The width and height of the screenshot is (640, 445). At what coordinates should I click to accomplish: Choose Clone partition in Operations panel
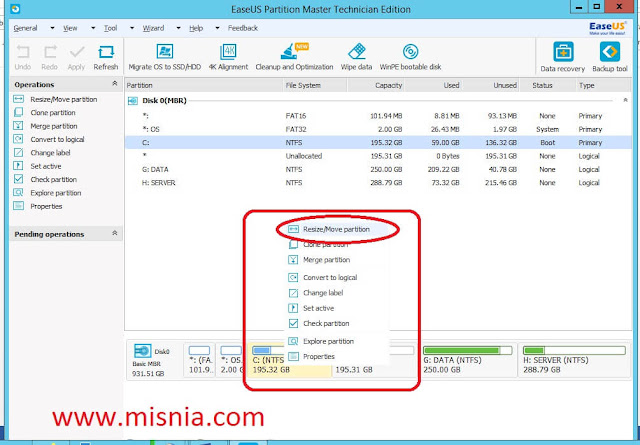pos(44,113)
